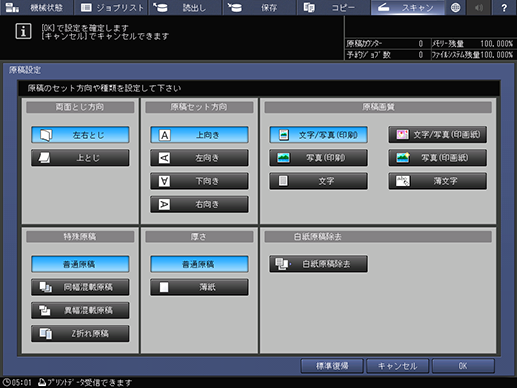This screenshot has height=388, width=517.
Task: Click the booklet icon on 左右とじ
Action: point(46,135)
